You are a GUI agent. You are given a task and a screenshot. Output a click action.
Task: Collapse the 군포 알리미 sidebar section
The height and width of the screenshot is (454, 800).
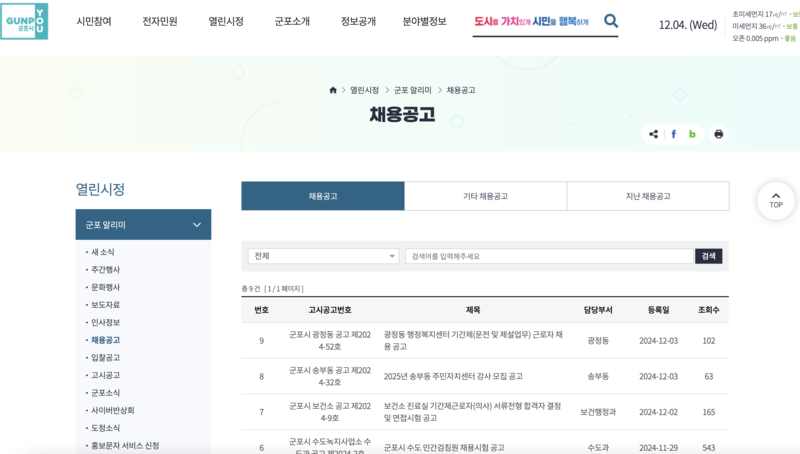tap(143, 224)
